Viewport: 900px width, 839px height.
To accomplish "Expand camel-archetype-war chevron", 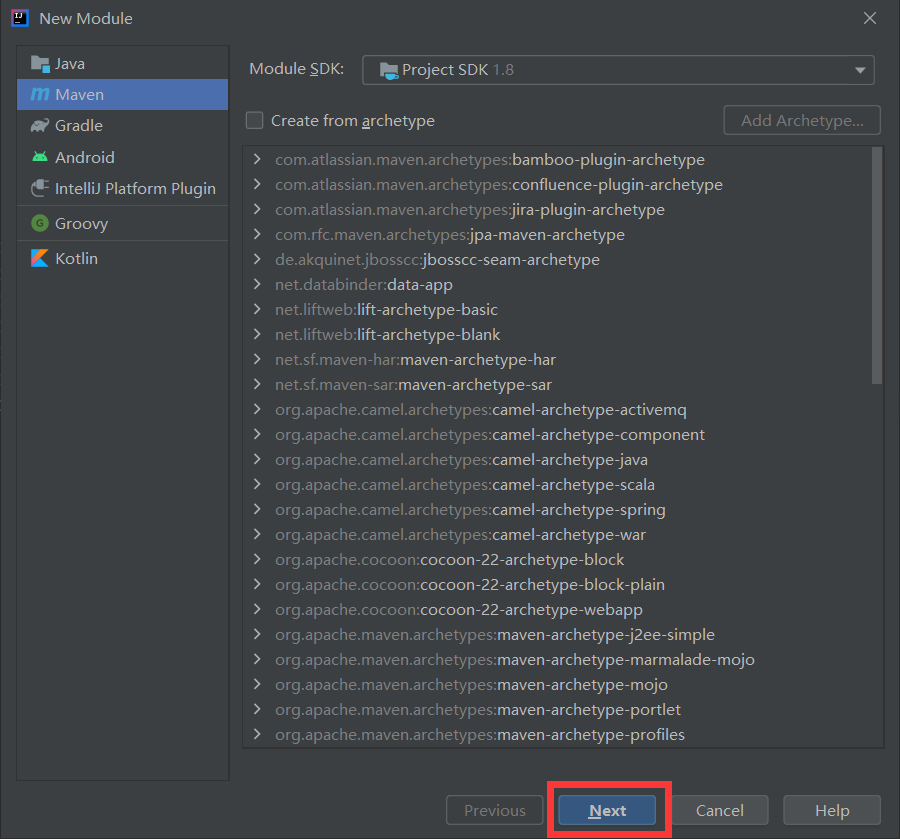I will pos(257,534).
